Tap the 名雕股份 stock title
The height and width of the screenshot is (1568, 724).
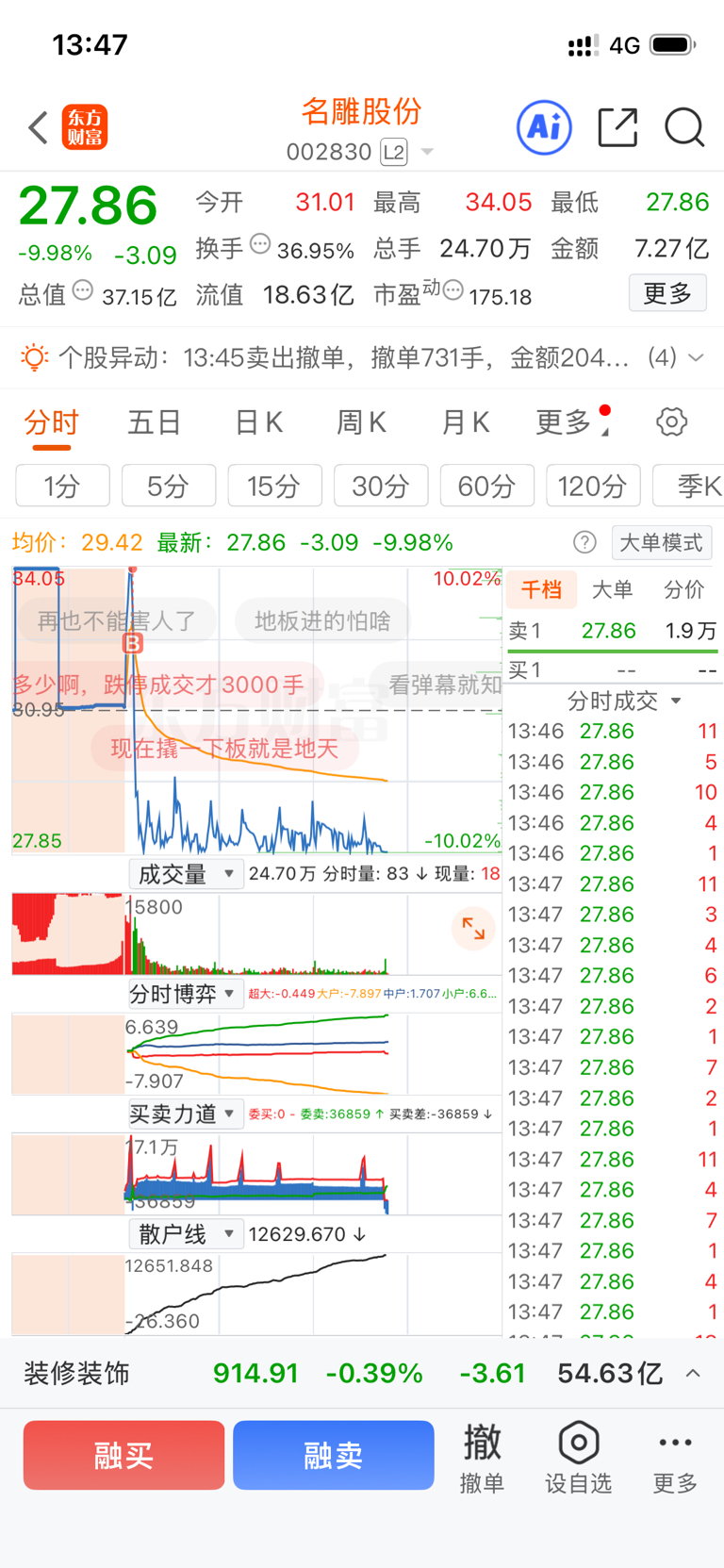[361, 111]
